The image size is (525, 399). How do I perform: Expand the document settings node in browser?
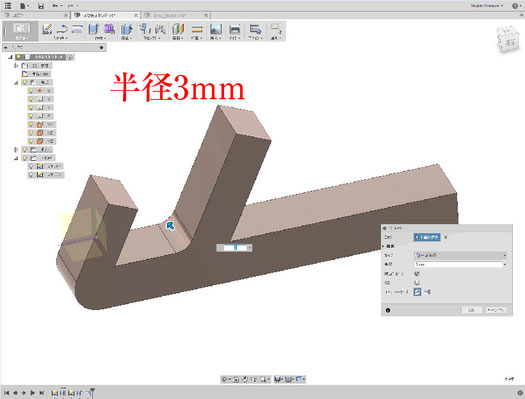pos(16,66)
